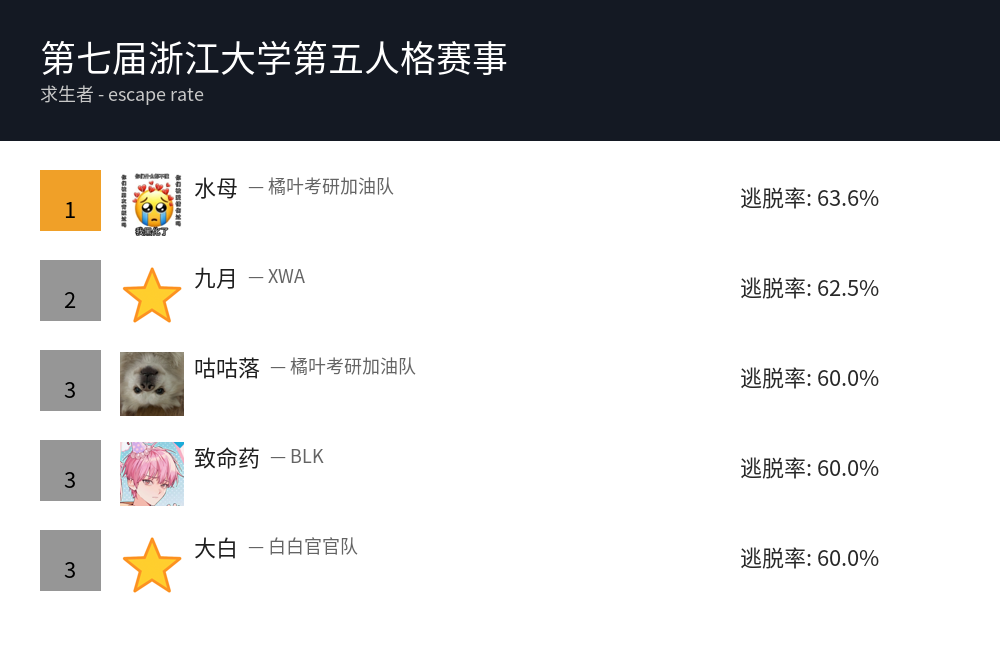
Task: Click team name 白白官官队
Action: click(313, 547)
